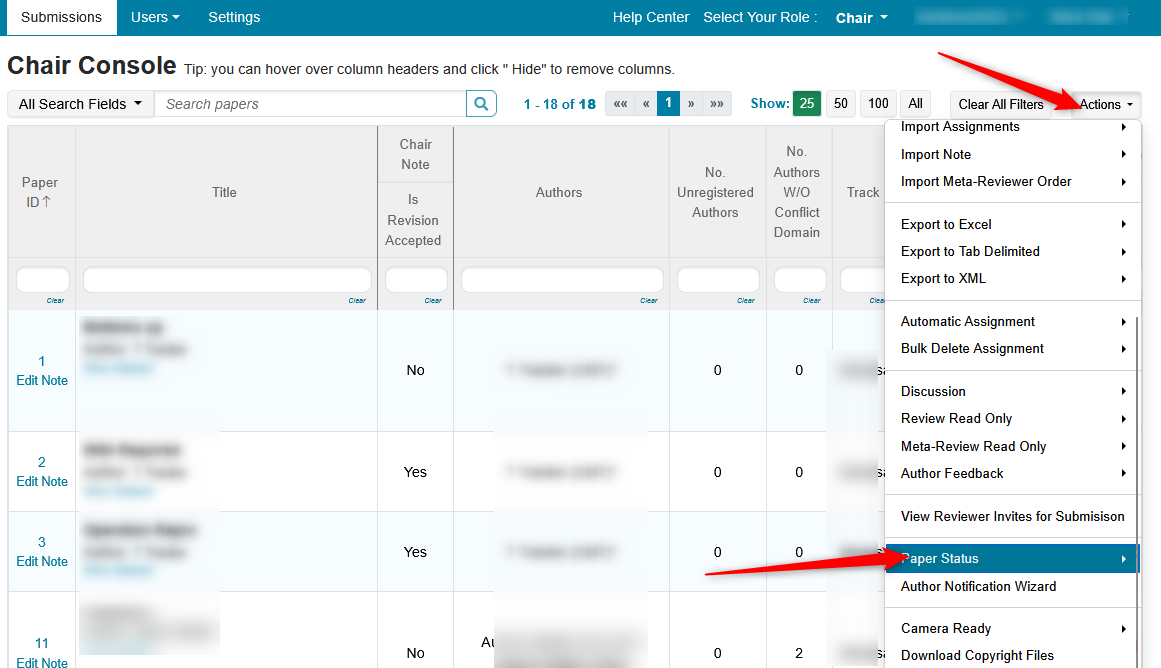This screenshot has width=1161, height=668.
Task: Show All papers on one page
Action: point(915,104)
